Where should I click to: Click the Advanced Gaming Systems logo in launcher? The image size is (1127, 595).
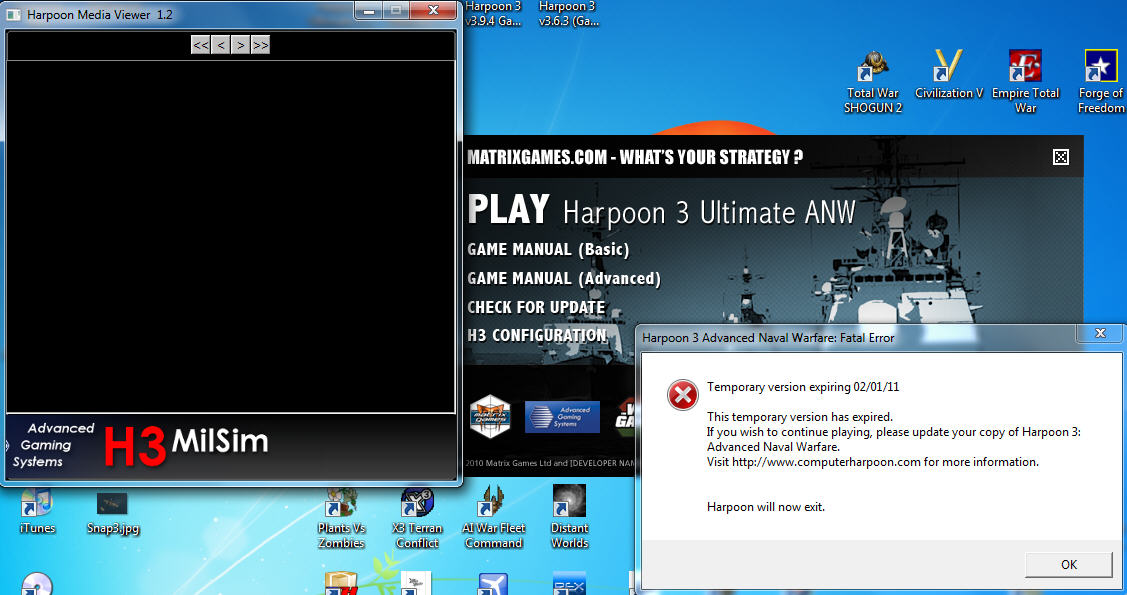(x=562, y=417)
